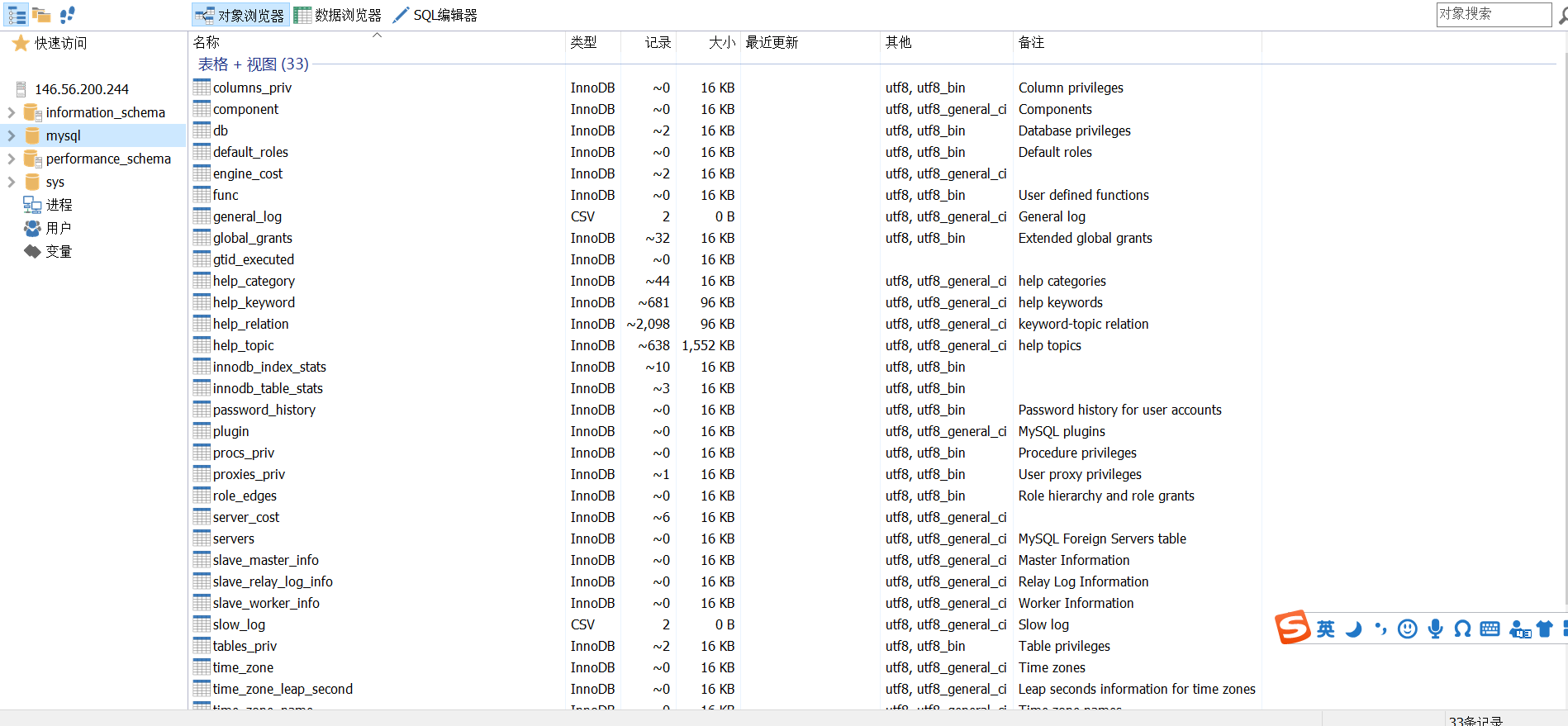Expand the information_schema database node
This screenshot has height=726, width=1568.
pos(12,112)
